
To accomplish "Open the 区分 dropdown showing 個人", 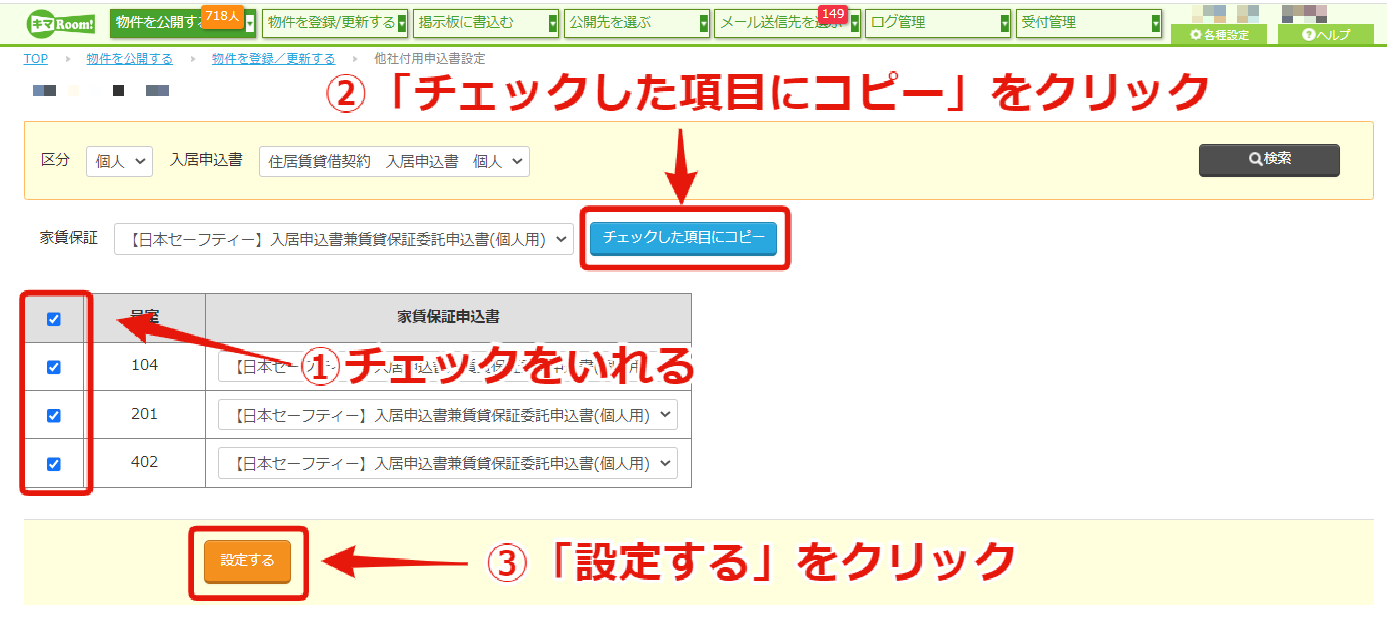I will coord(119,161).
